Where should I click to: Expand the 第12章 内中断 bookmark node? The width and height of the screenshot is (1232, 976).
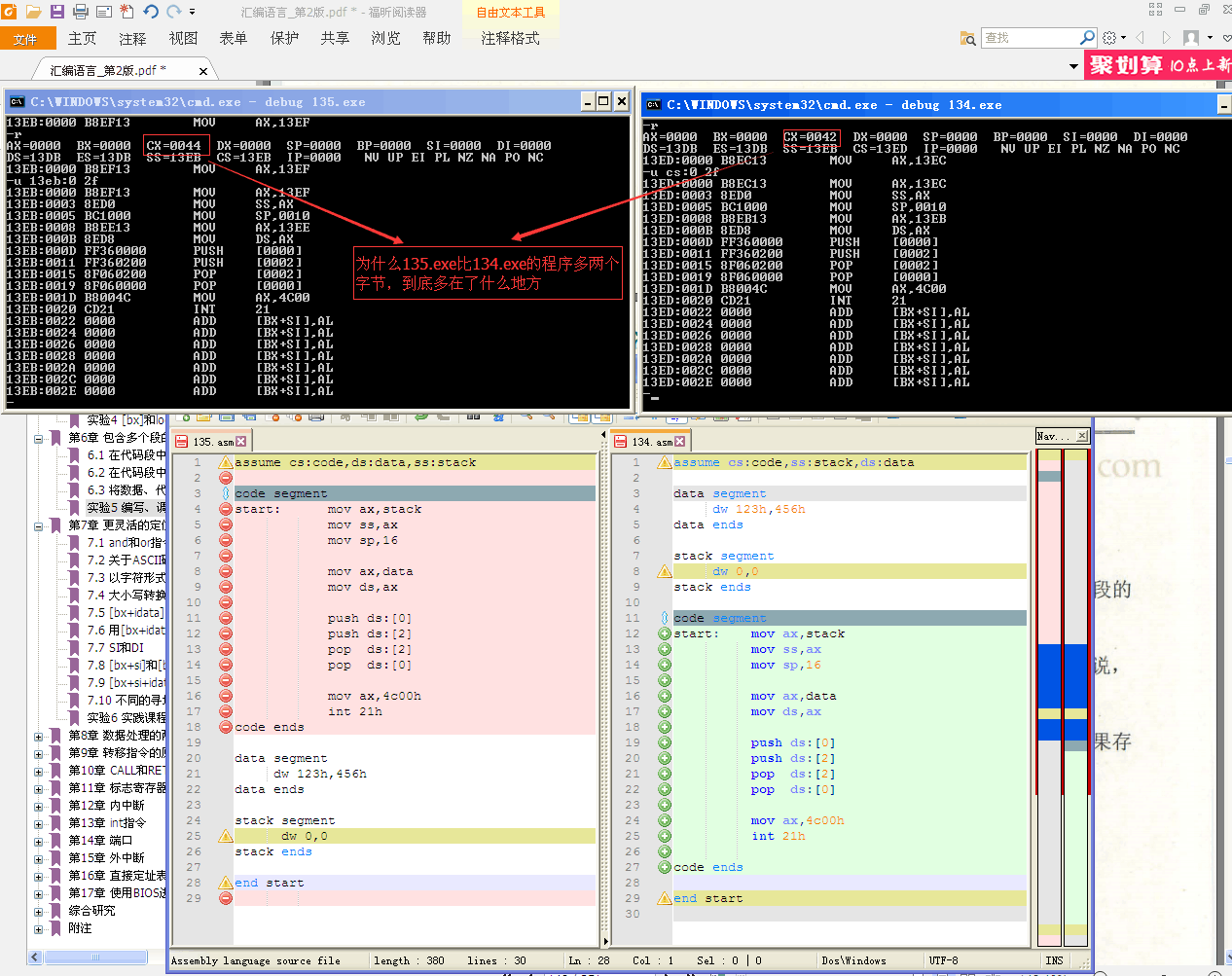click(x=39, y=806)
